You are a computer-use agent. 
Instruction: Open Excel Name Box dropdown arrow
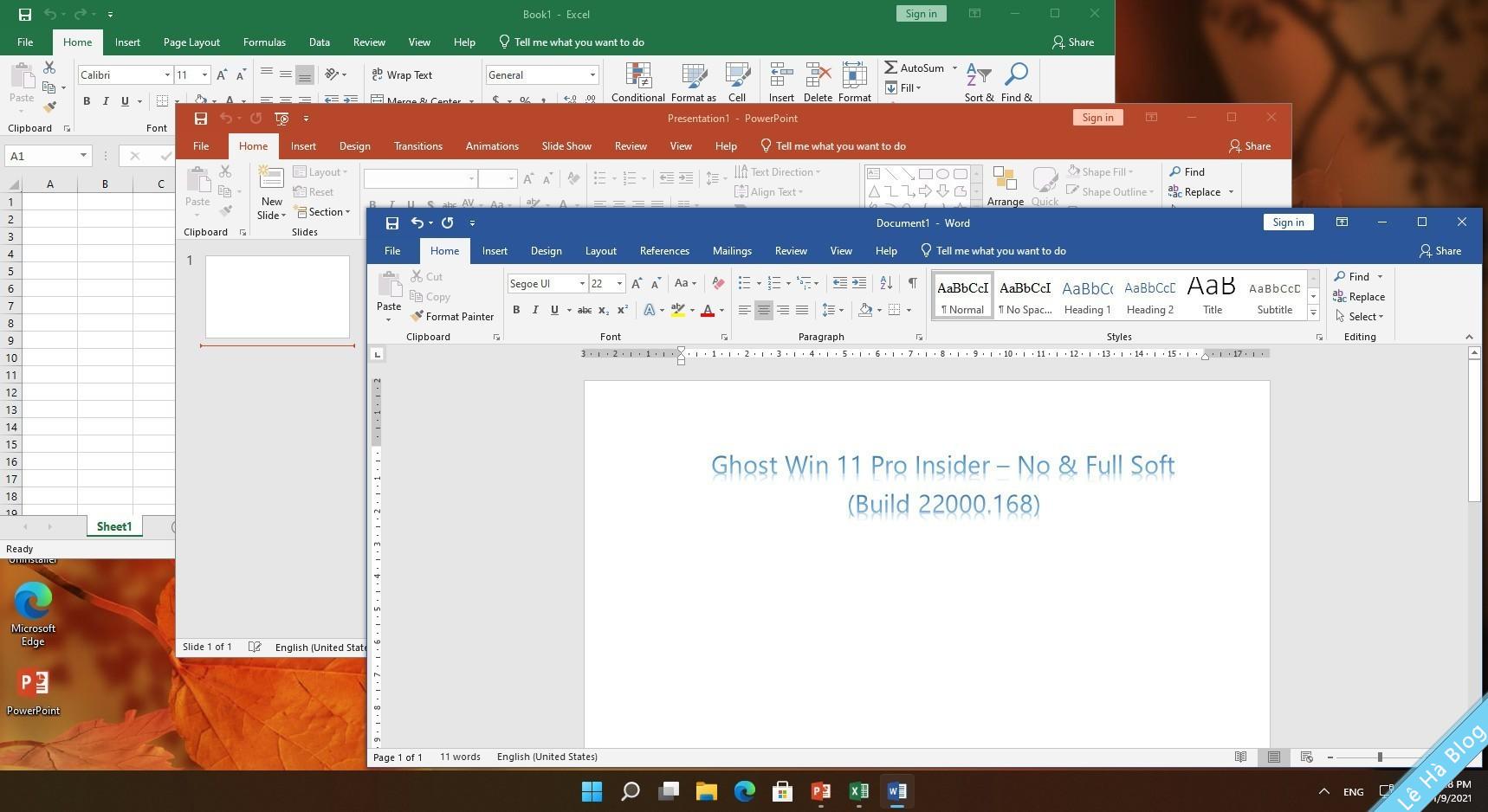pos(83,156)
